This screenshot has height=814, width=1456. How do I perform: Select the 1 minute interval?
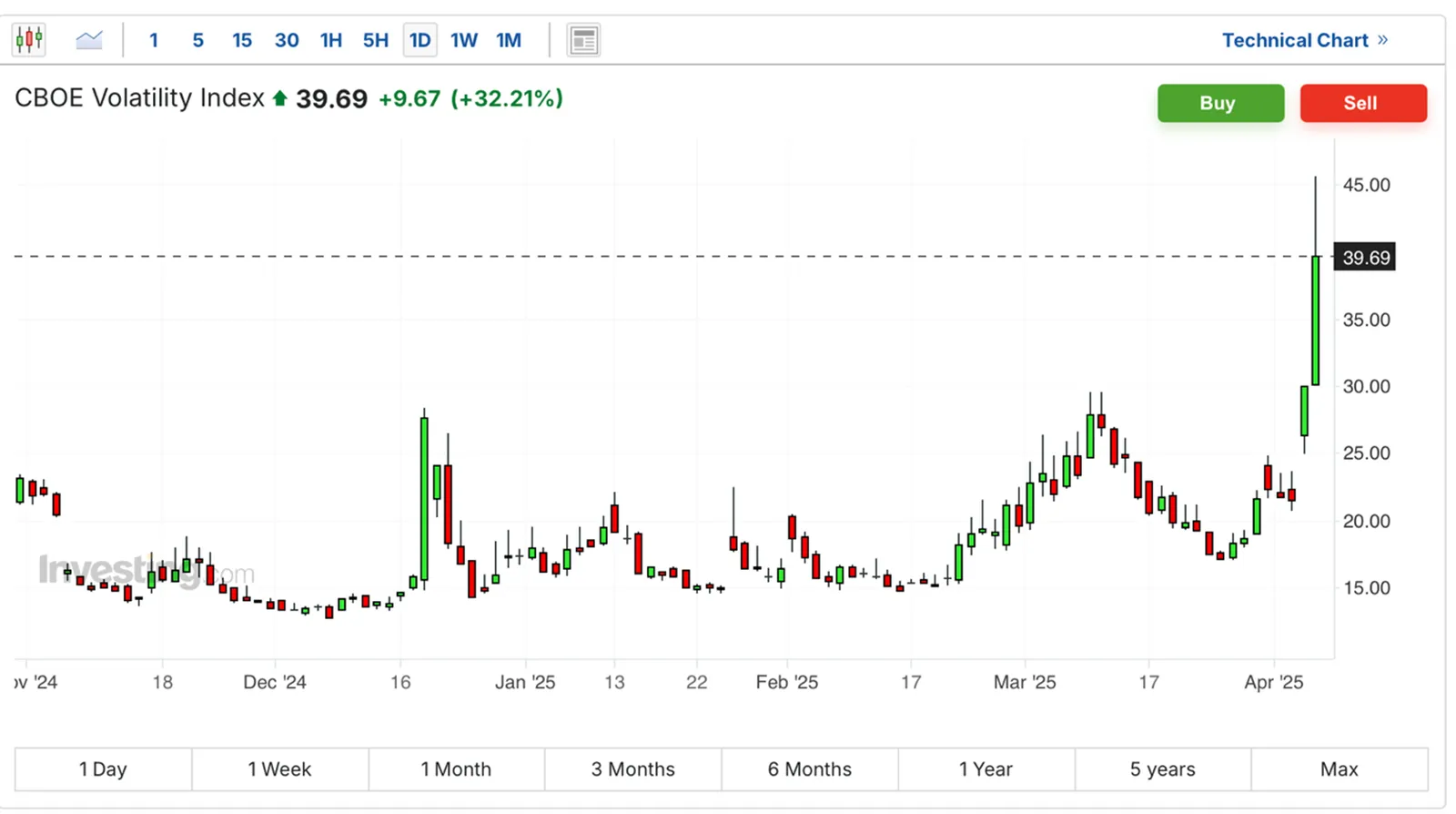point(154,40)
